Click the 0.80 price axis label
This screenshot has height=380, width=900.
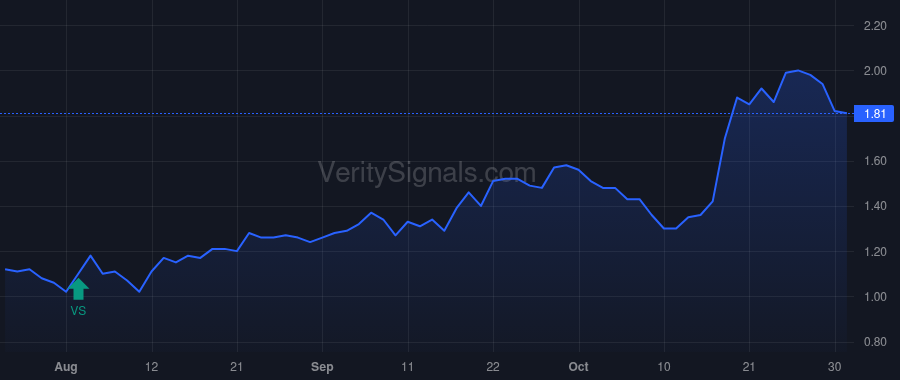coord(875,342)
